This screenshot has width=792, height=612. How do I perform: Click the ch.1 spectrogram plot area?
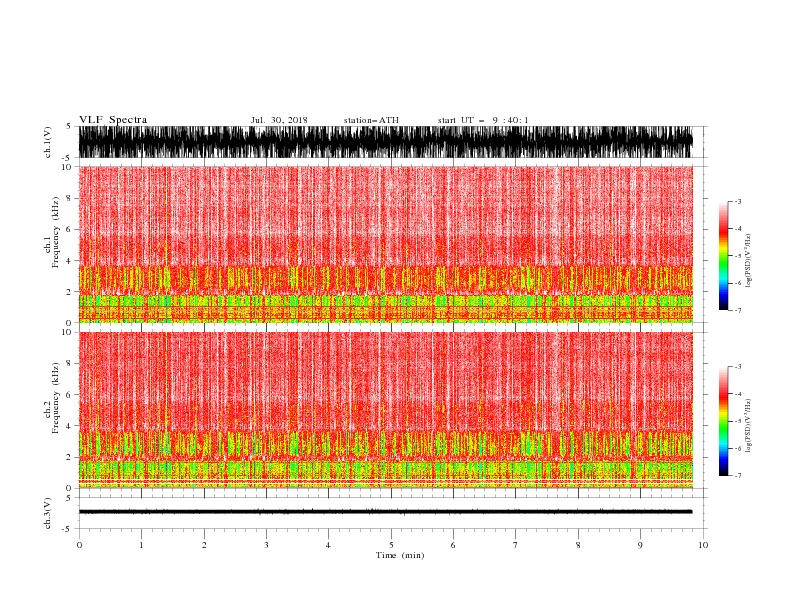(x=385, y=244)
